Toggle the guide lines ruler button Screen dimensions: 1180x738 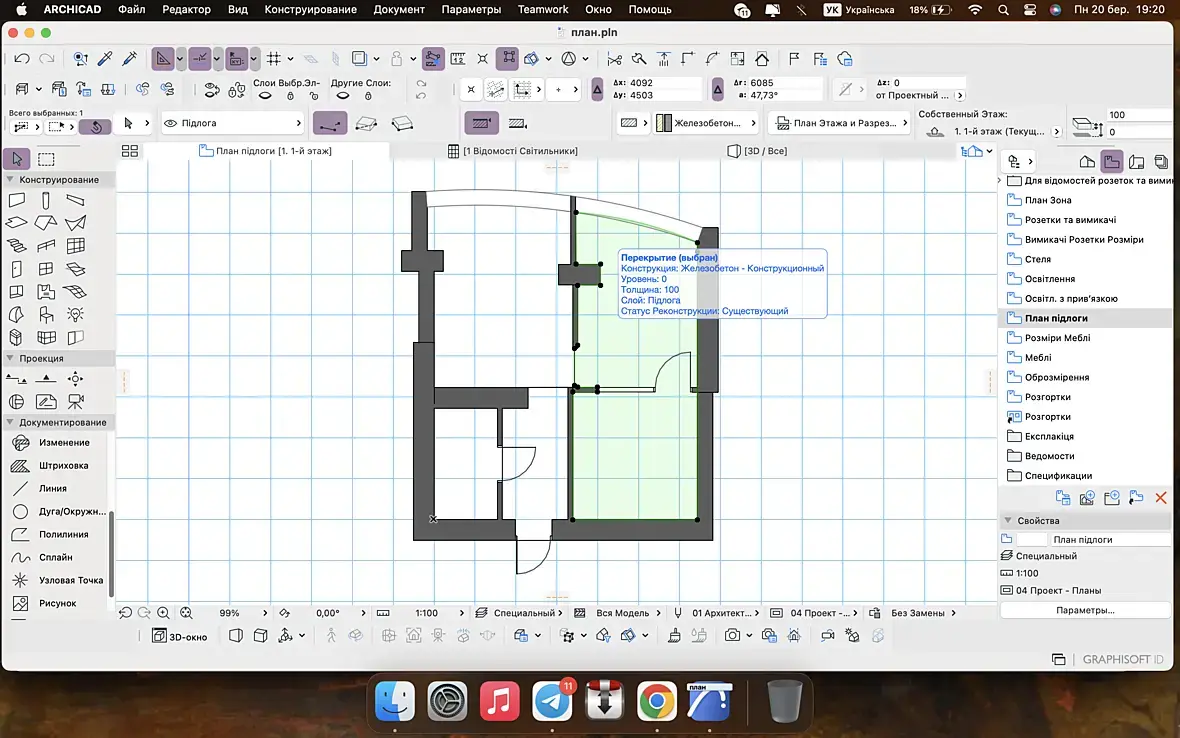(165, 59)
